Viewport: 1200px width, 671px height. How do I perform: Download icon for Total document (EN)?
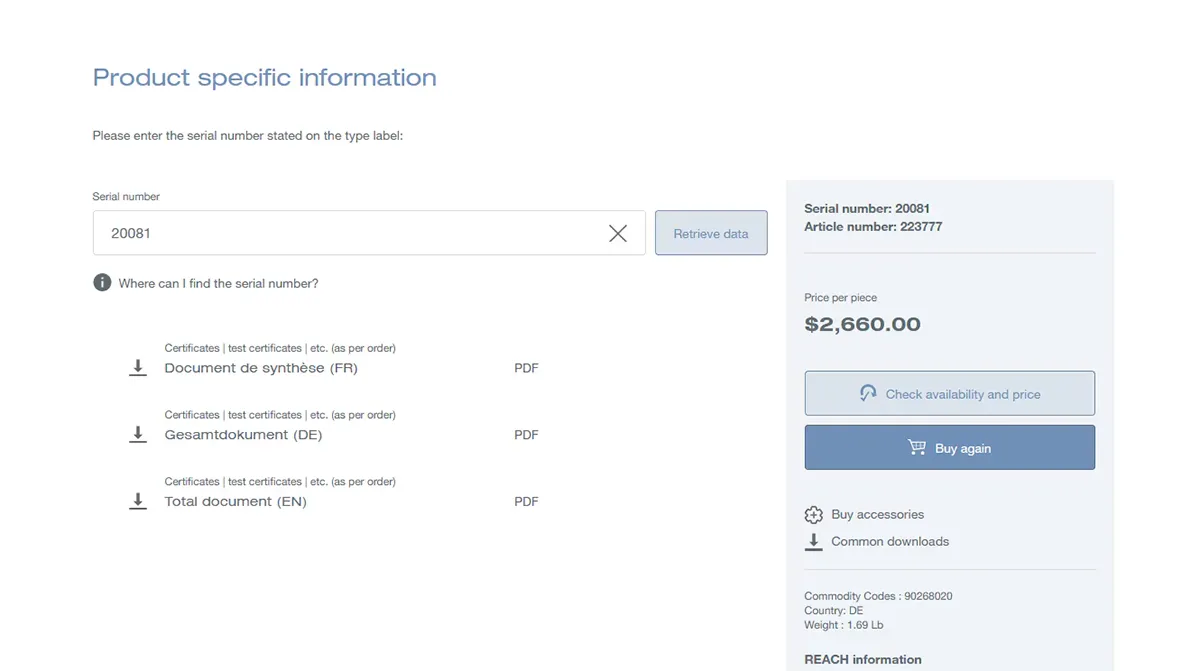tap(138, 501)
